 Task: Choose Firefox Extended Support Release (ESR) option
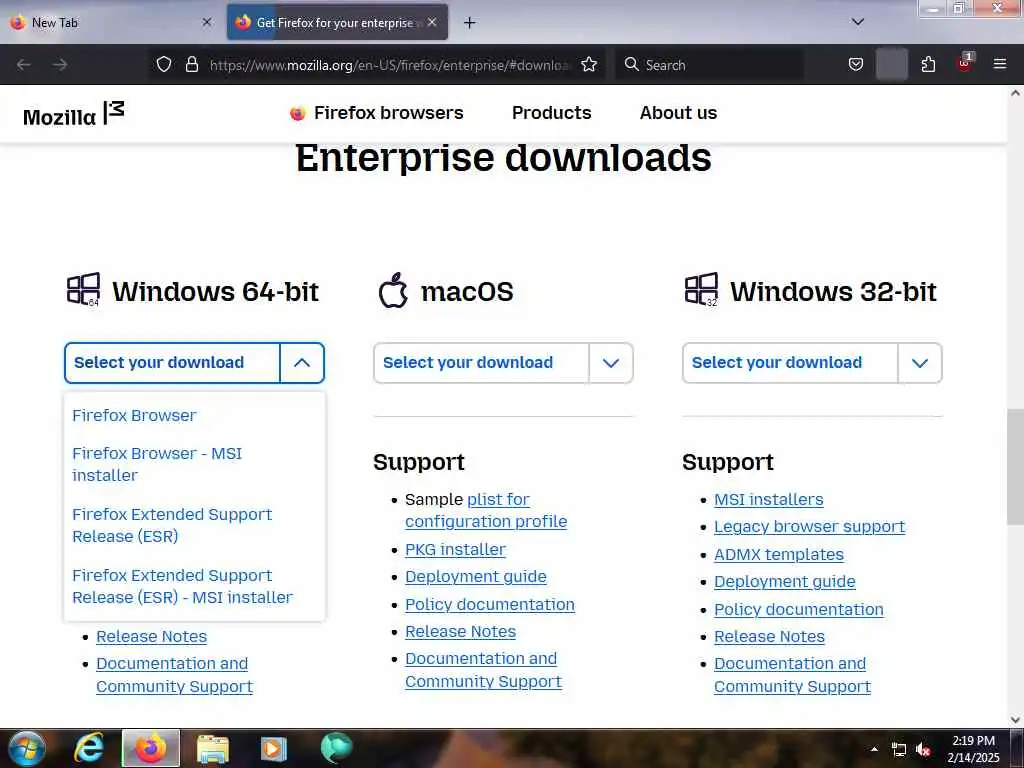click(172, 525)
